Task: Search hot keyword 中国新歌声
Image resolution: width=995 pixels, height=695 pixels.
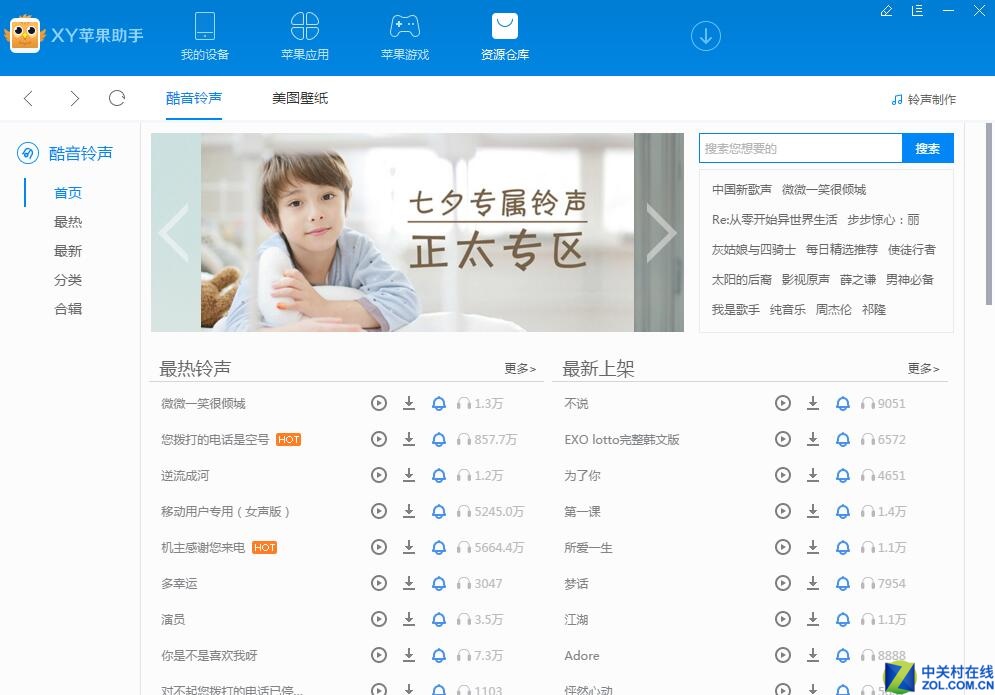Action: tap(741, 189)
